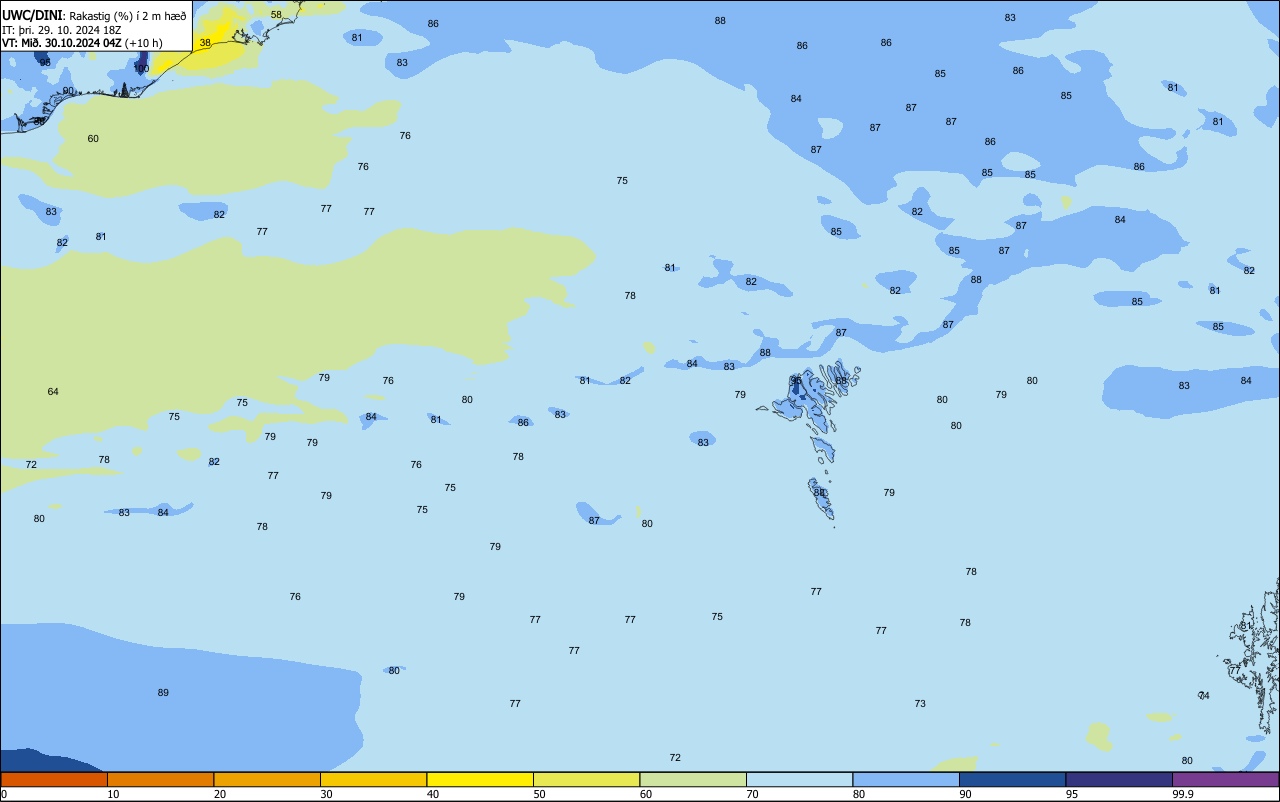
Task: Click the 60 value in the green region
Action: click(x=93, y=139)
